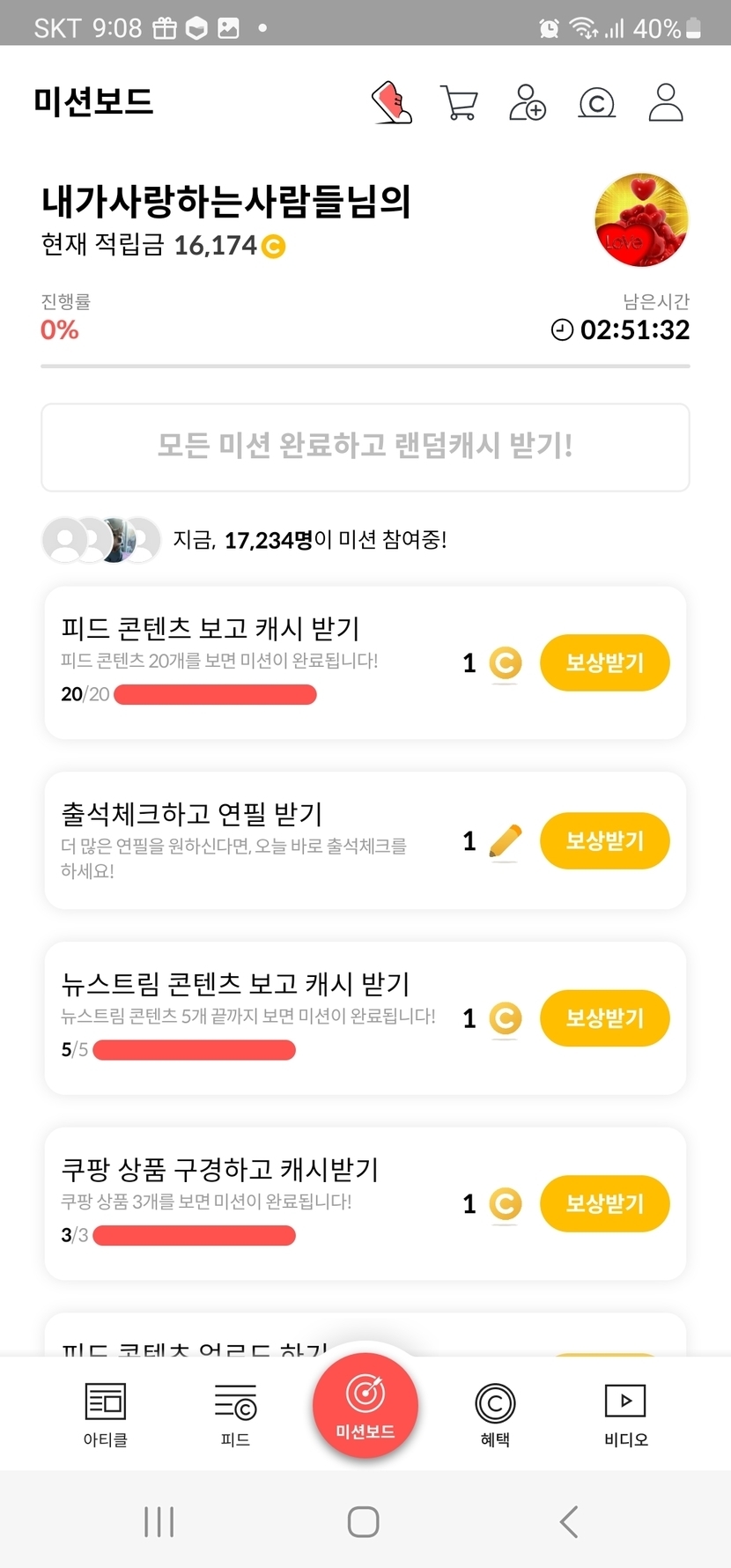This screenshot has height=1568, width=731.
Task: Tap the participant avatars next to 17,234명
Action: 101,540
